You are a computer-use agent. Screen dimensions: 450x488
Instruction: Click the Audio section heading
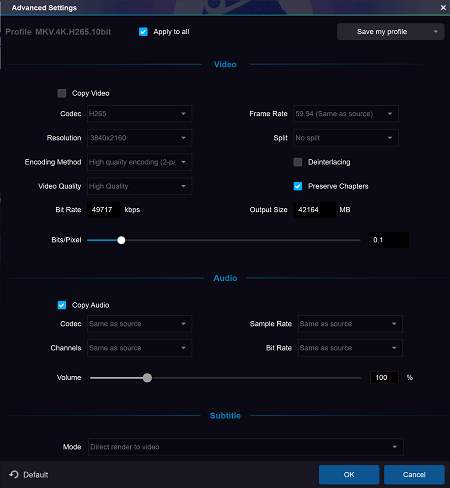tap(225, 278)
